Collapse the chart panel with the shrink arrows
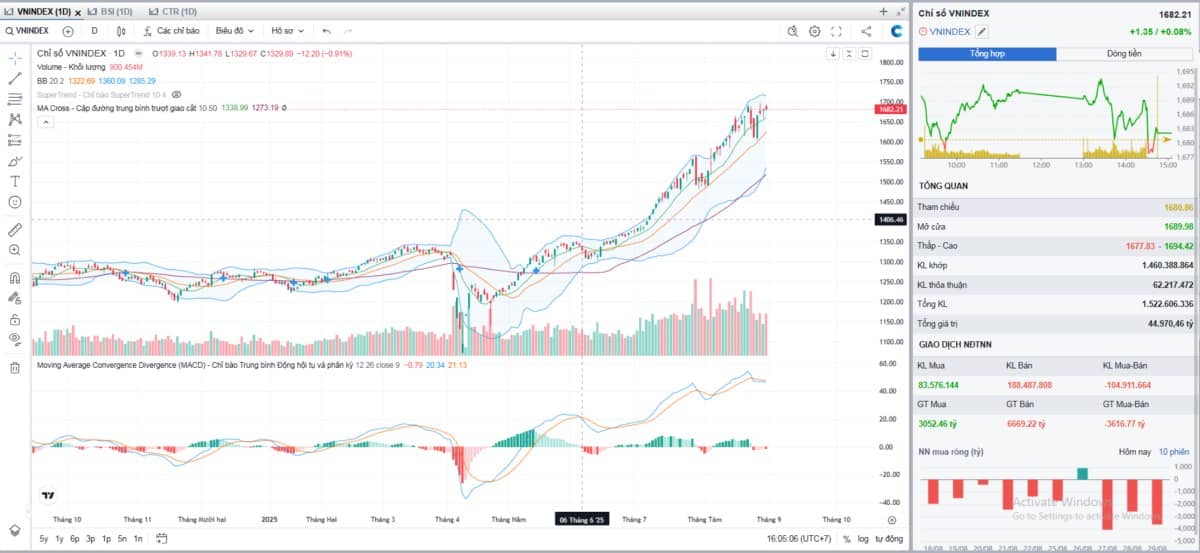The image size is (1200, 553). [x=900, y=11]
